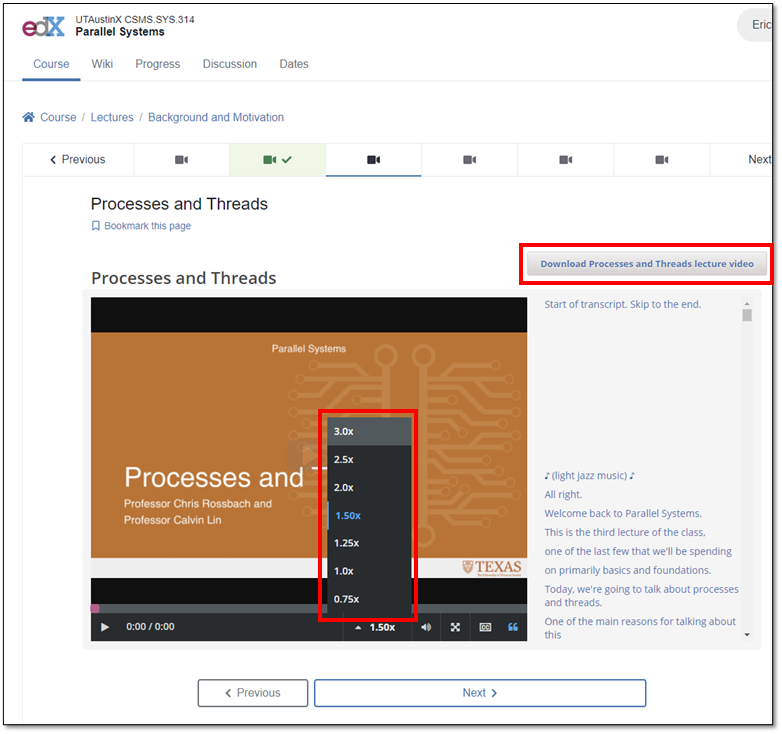Image resolution: width=782 pixels, height=734 pixels.
Task: Click the home icon in breadcrumb
Action: tap(28, 117)
